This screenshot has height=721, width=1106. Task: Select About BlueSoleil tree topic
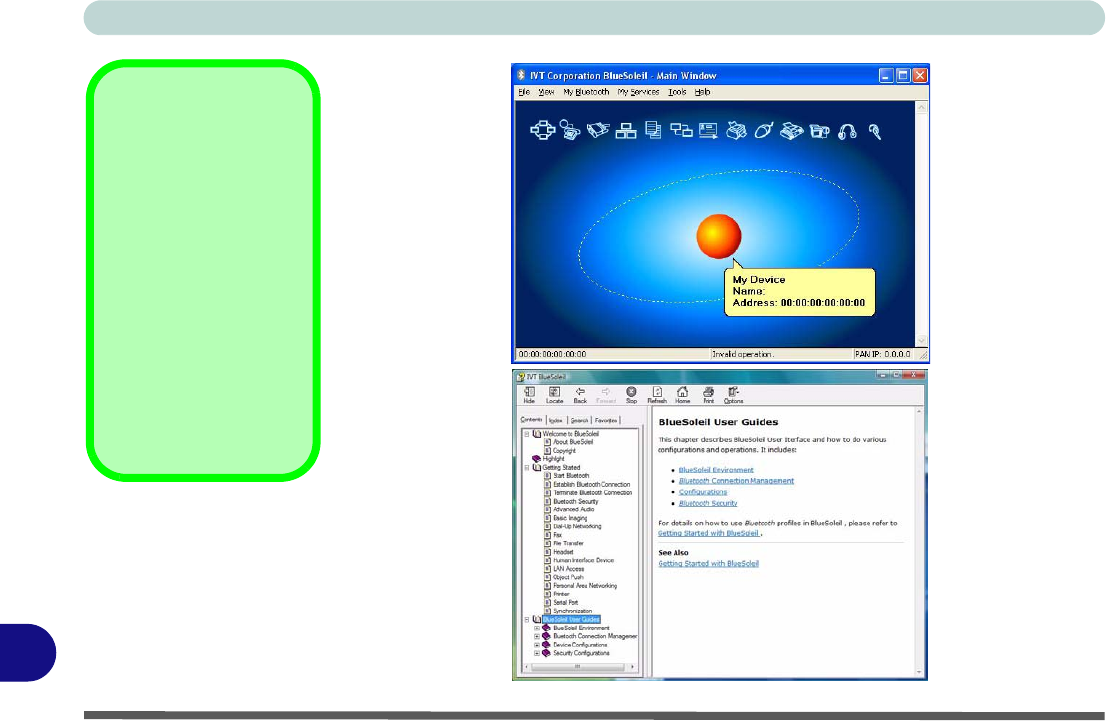coord(573,442)
